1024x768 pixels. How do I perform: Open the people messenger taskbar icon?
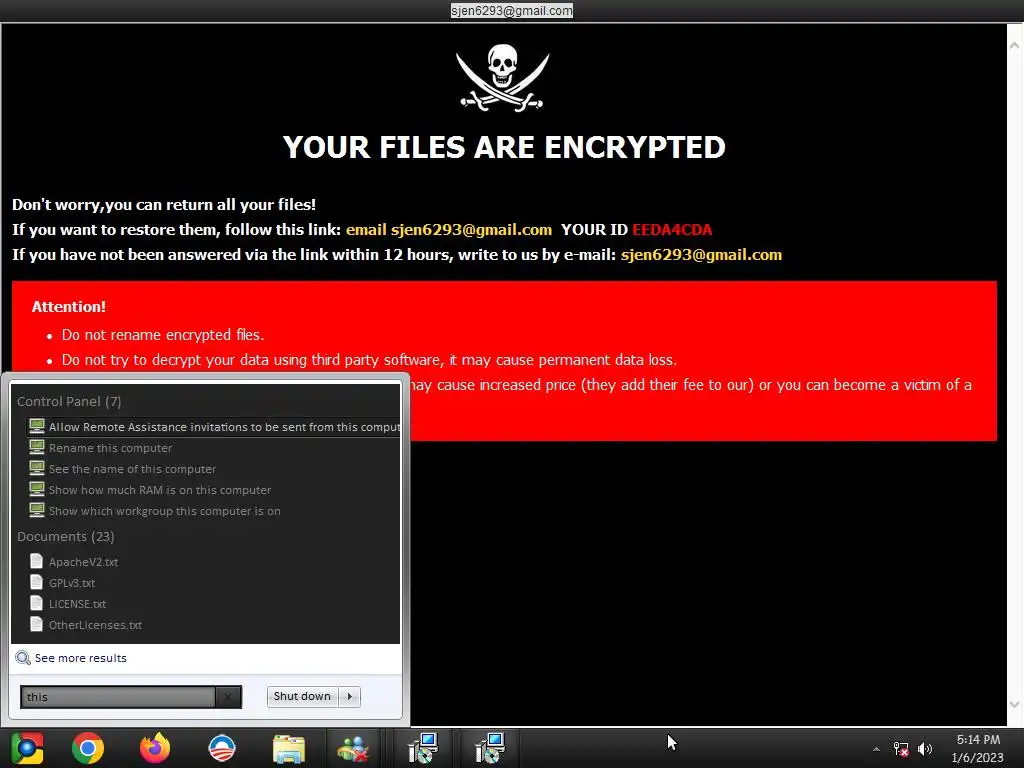[353, 749]
